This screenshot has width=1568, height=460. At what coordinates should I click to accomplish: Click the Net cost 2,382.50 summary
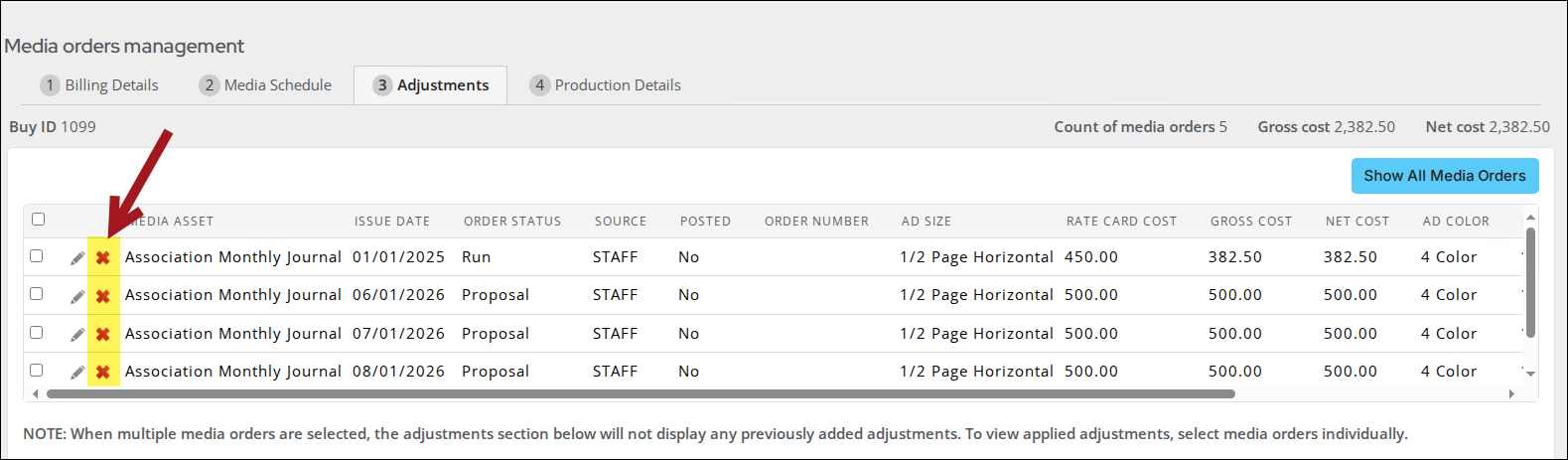(x=1488, y=127)
